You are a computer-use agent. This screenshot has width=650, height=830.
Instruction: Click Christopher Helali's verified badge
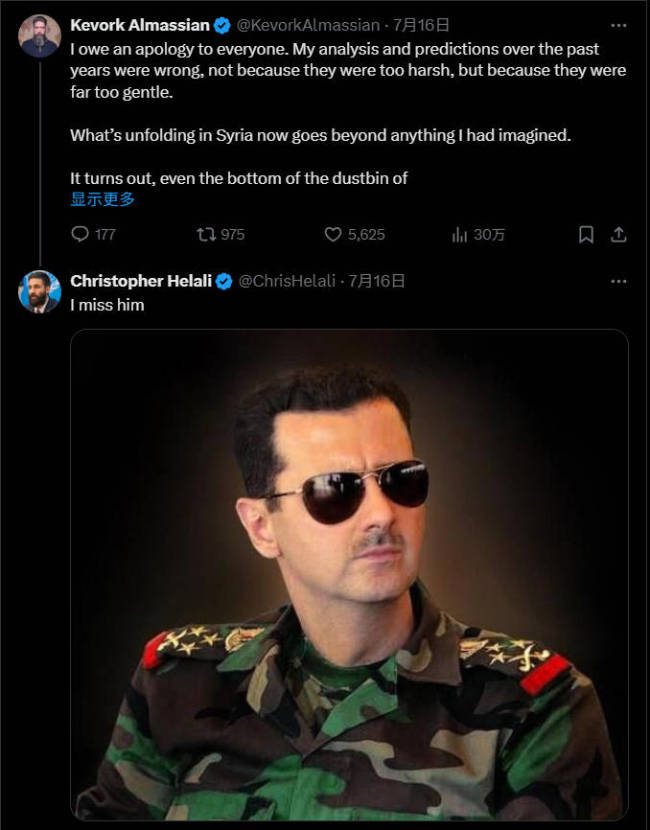click(x=224, y=282)
